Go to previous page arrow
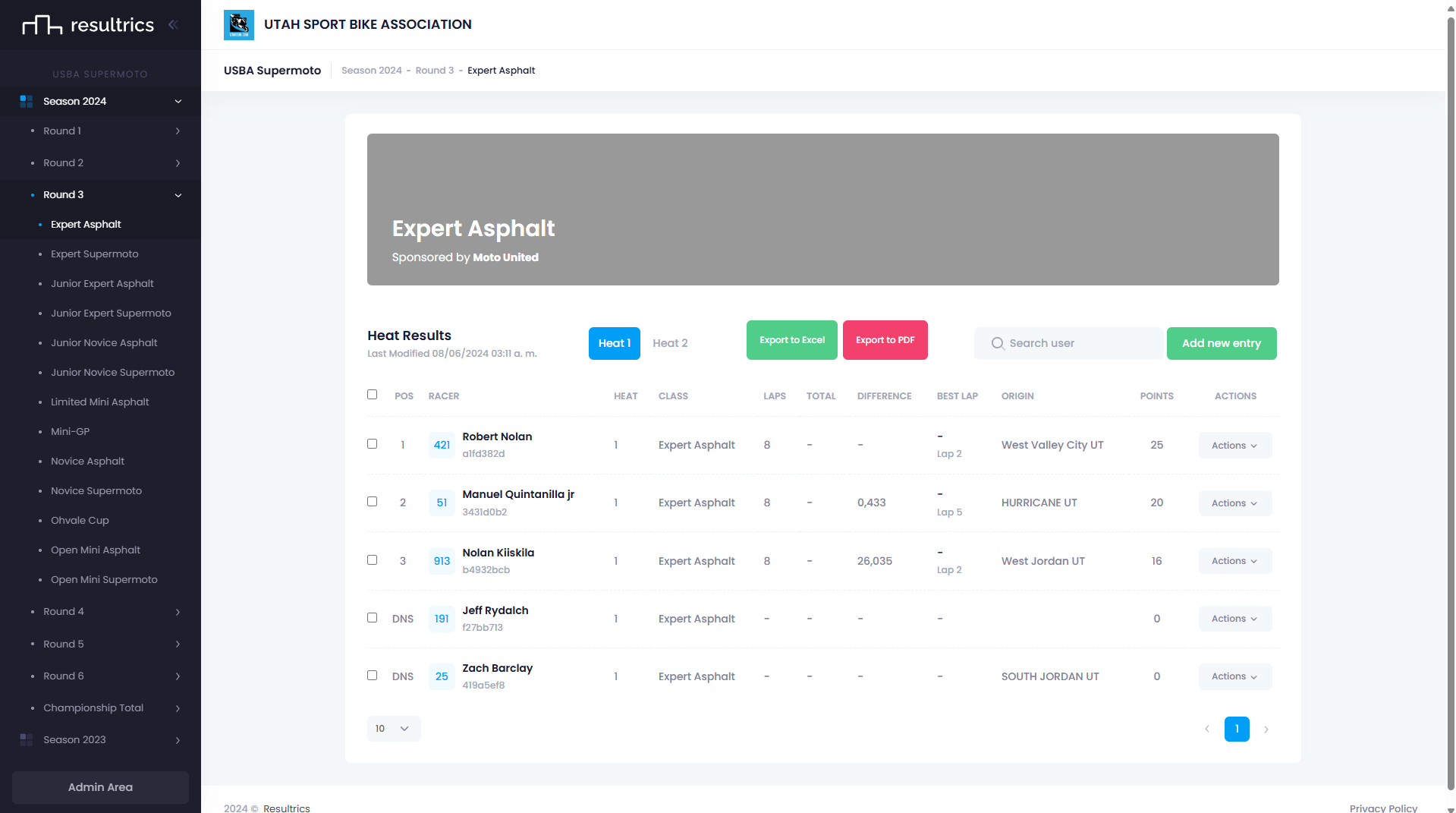Viewport: 1456px width, 813px height. (1207, 729)
